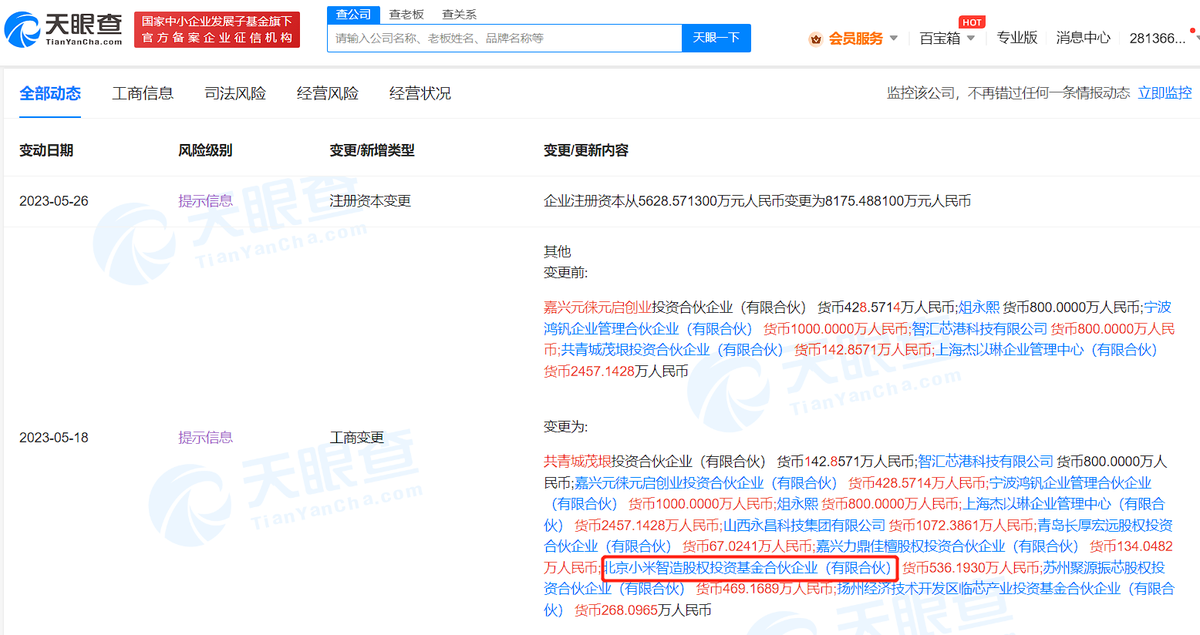Screen dimensions: 1200x635
Task: Click the 风险级别 column header
Action: [205, 150]
